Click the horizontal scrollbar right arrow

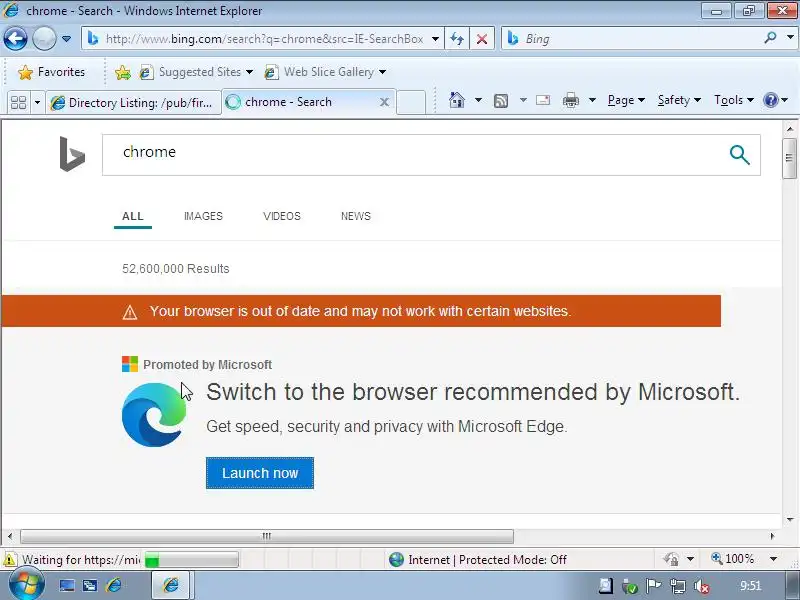tap(772, 536)
